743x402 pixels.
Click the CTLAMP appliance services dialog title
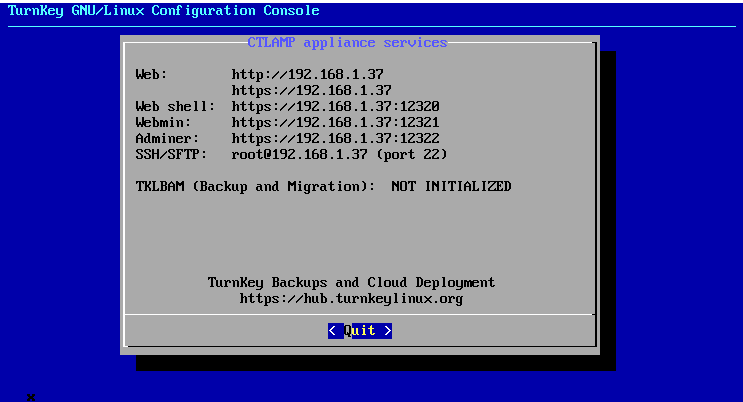click(347, 42)
